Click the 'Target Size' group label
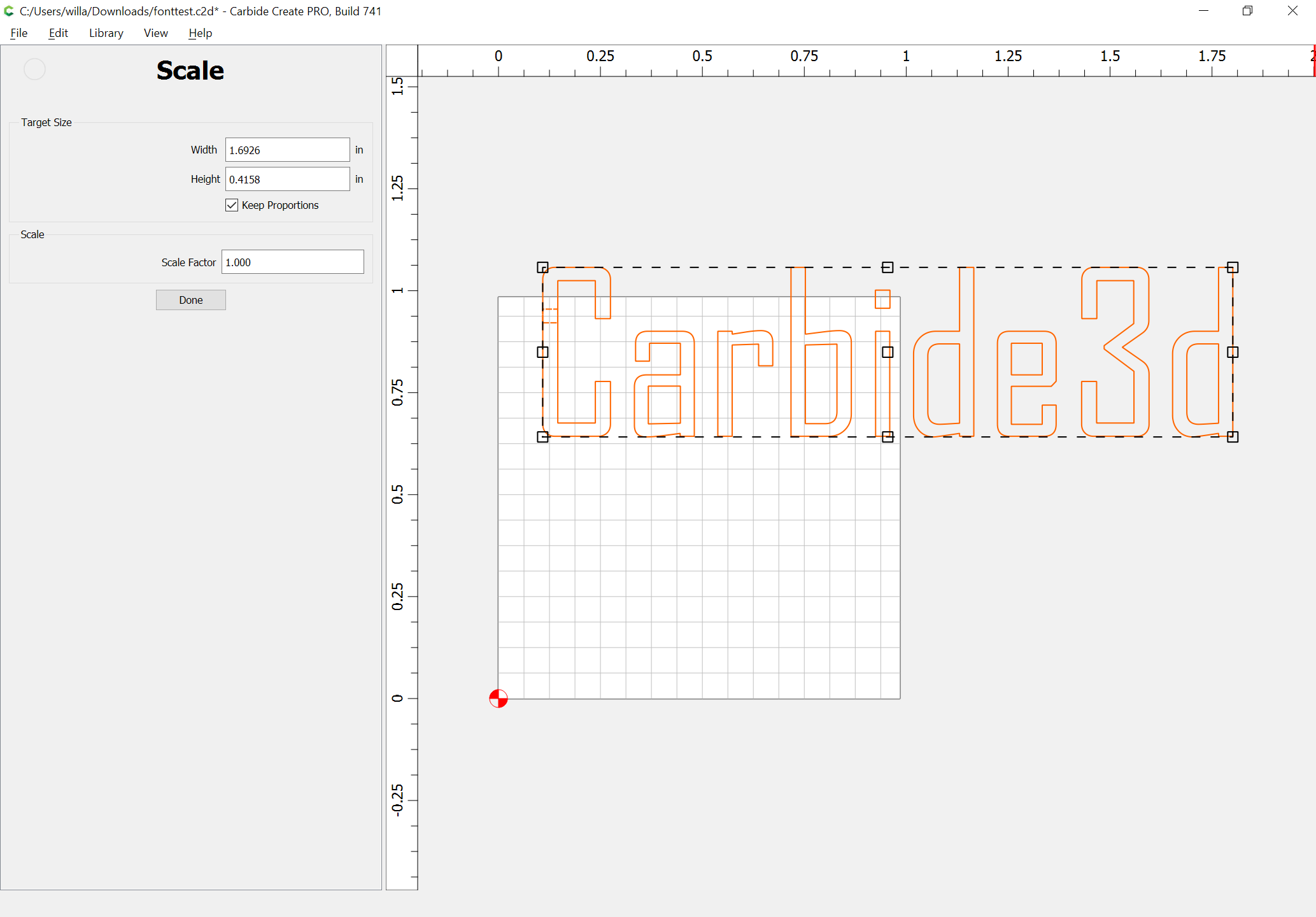Screen dimensions: 1316x917 (46, 122)
